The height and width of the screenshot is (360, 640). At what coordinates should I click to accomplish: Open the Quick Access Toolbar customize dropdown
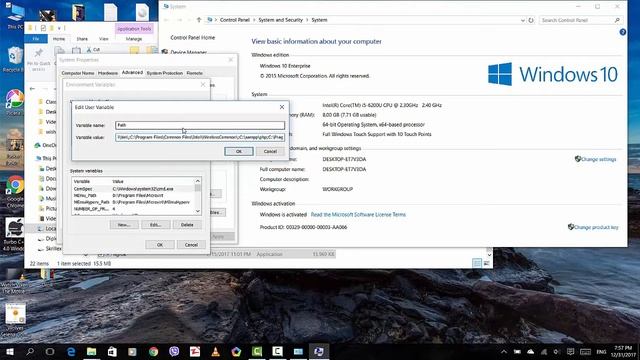click(60, 28)
